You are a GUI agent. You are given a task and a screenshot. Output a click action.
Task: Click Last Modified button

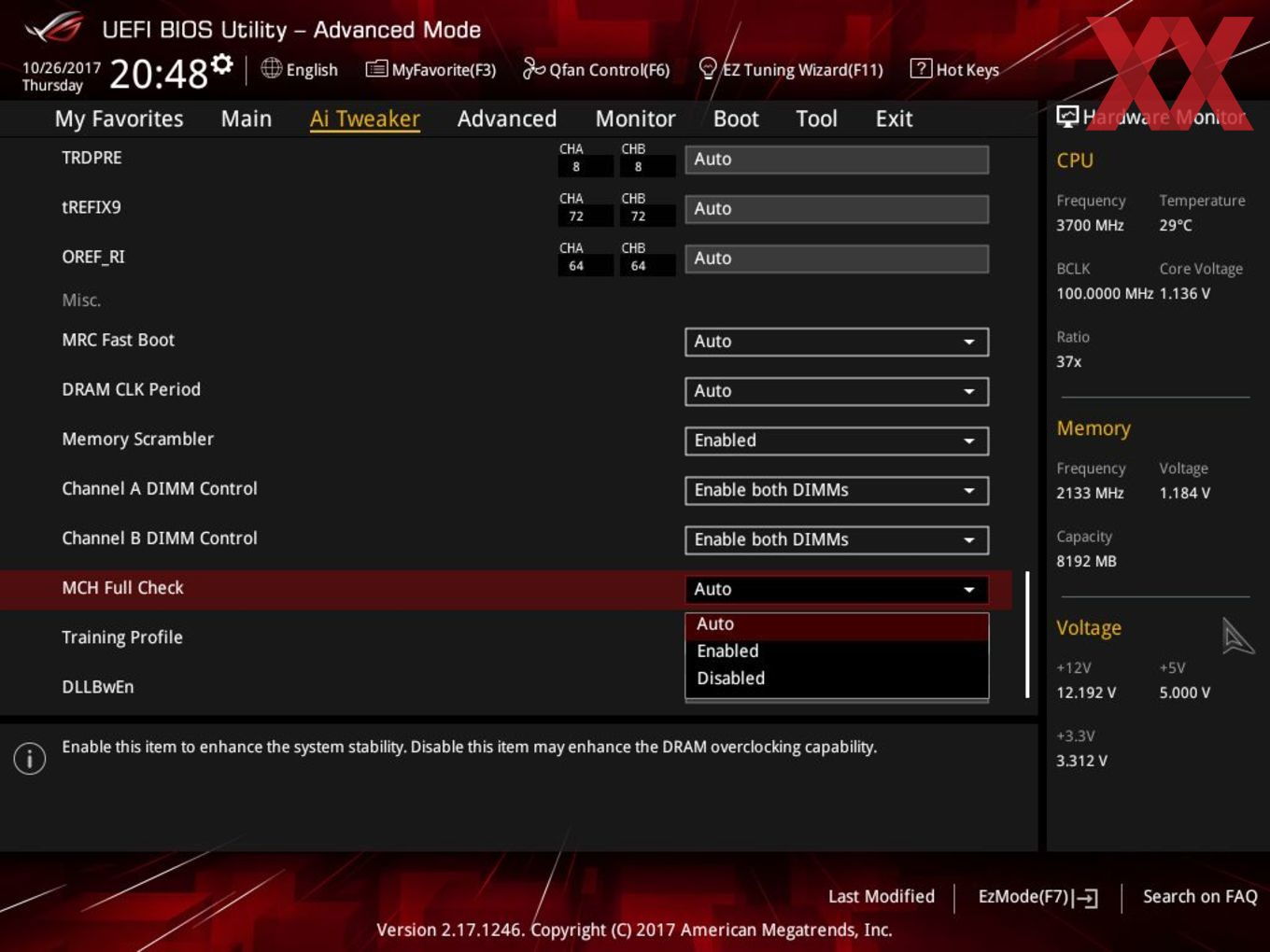pyautogui.click(x=882, y=896)
